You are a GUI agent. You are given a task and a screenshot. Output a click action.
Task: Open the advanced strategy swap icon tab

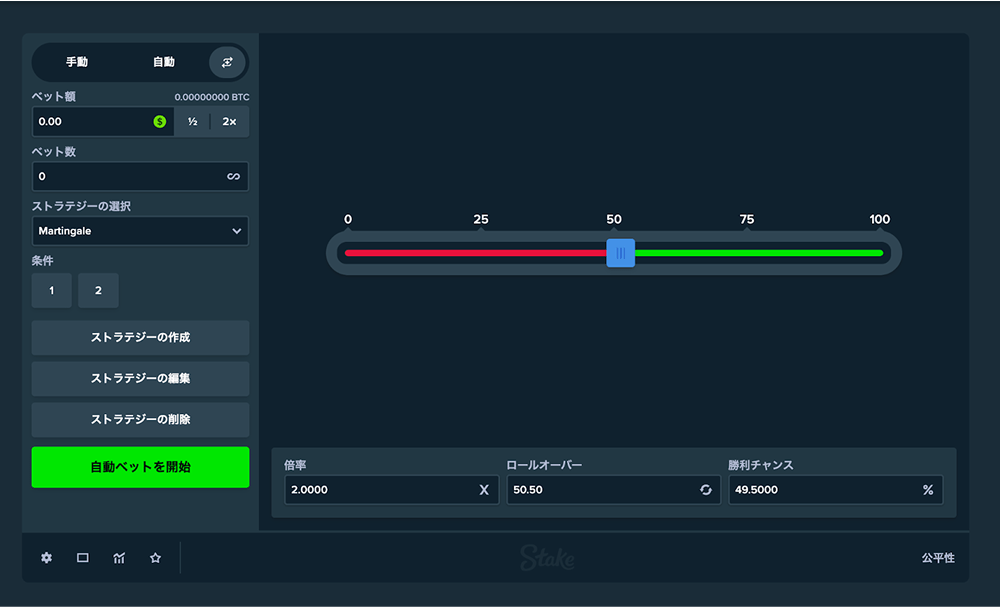pos(228,62)
